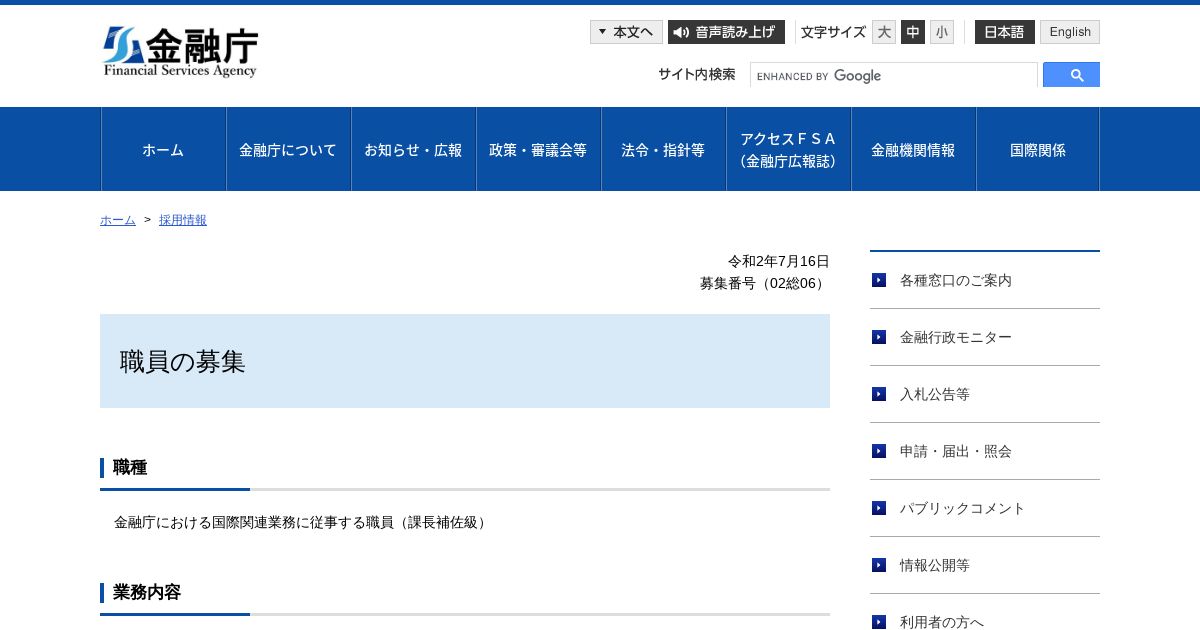Open the 入札公告等 sidebar link

coord(935,394)
